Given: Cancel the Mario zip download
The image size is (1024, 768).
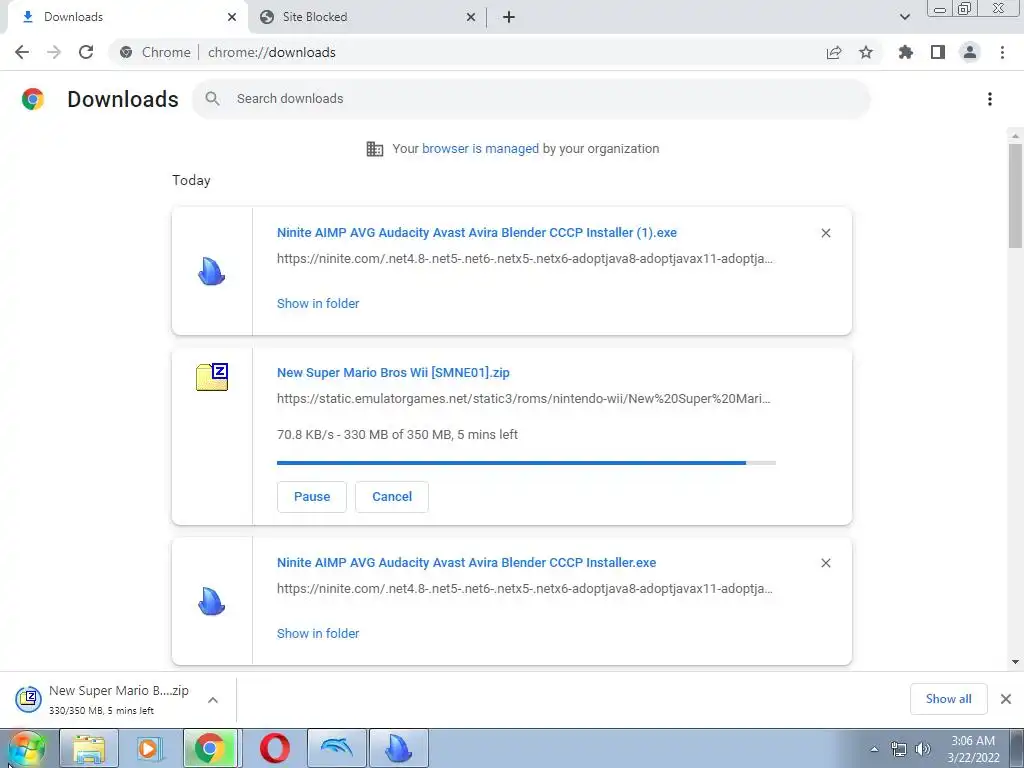Looking at the screenshot, I should [392, 497].
